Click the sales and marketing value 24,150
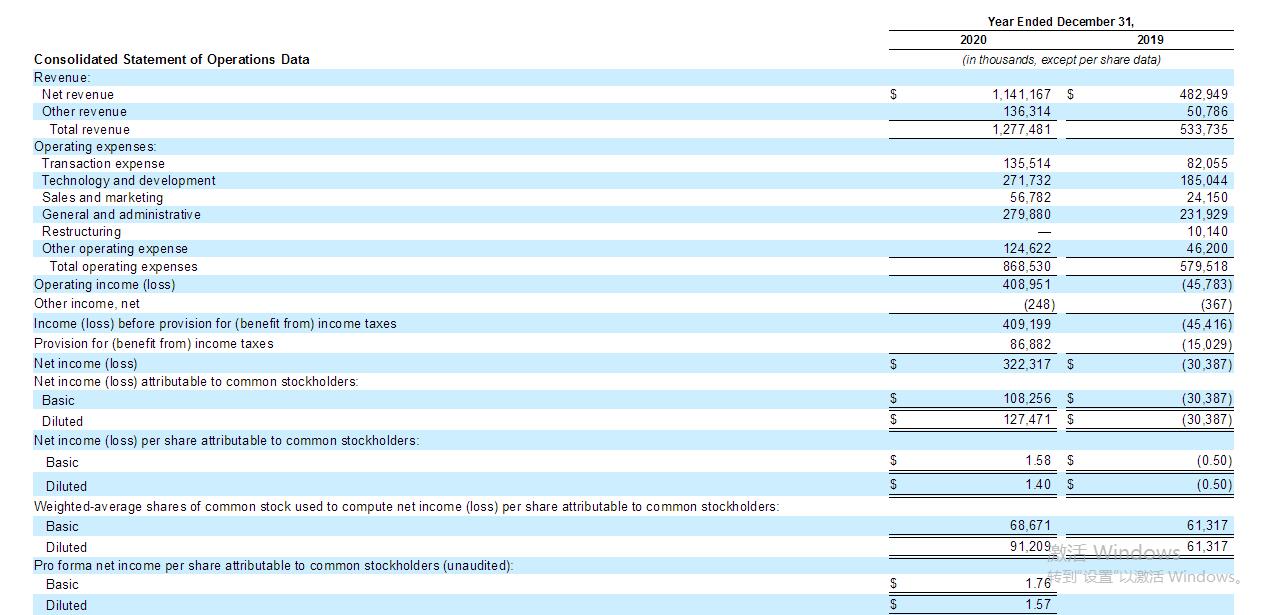 [x=1208, y=198]
